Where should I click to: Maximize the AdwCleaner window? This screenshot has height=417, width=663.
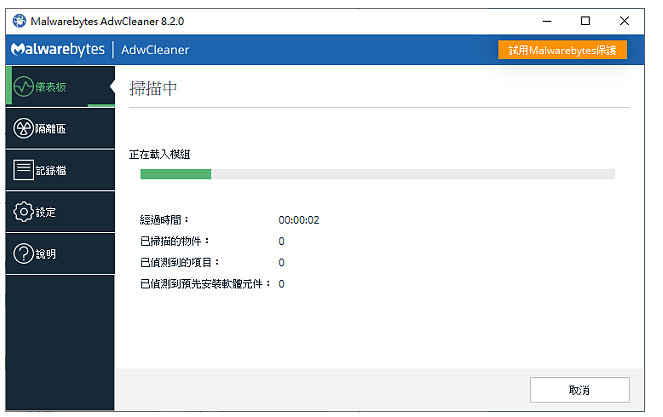(585, 21)
